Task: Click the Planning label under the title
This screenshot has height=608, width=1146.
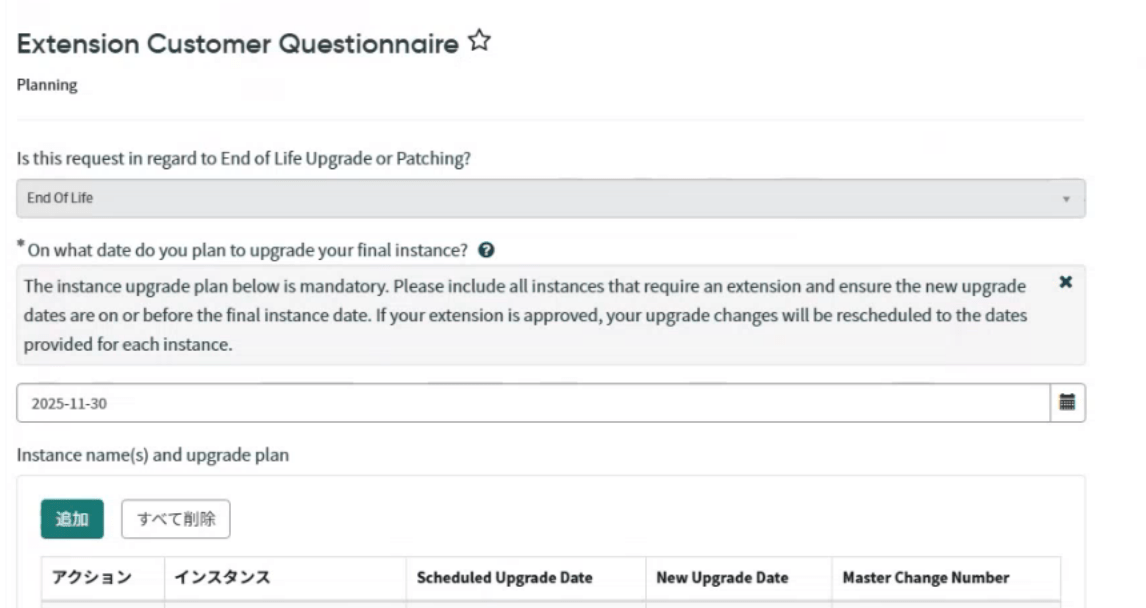Action: coord(48,86)
